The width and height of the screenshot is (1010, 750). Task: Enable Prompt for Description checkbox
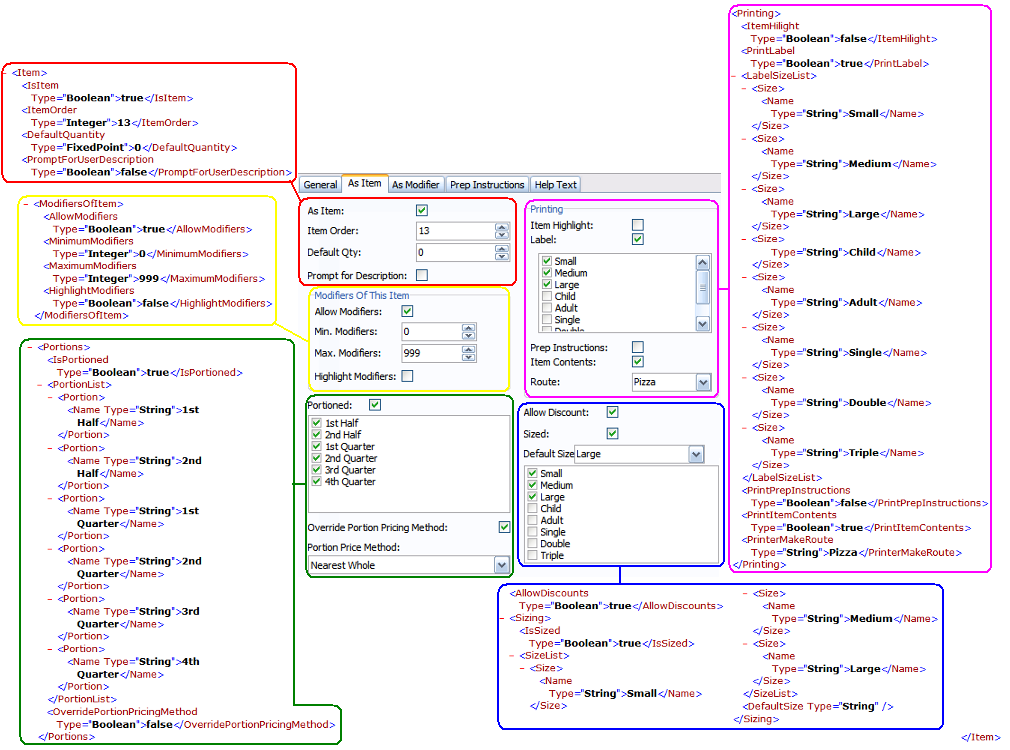pyautogui.click(x=421, y=275)
